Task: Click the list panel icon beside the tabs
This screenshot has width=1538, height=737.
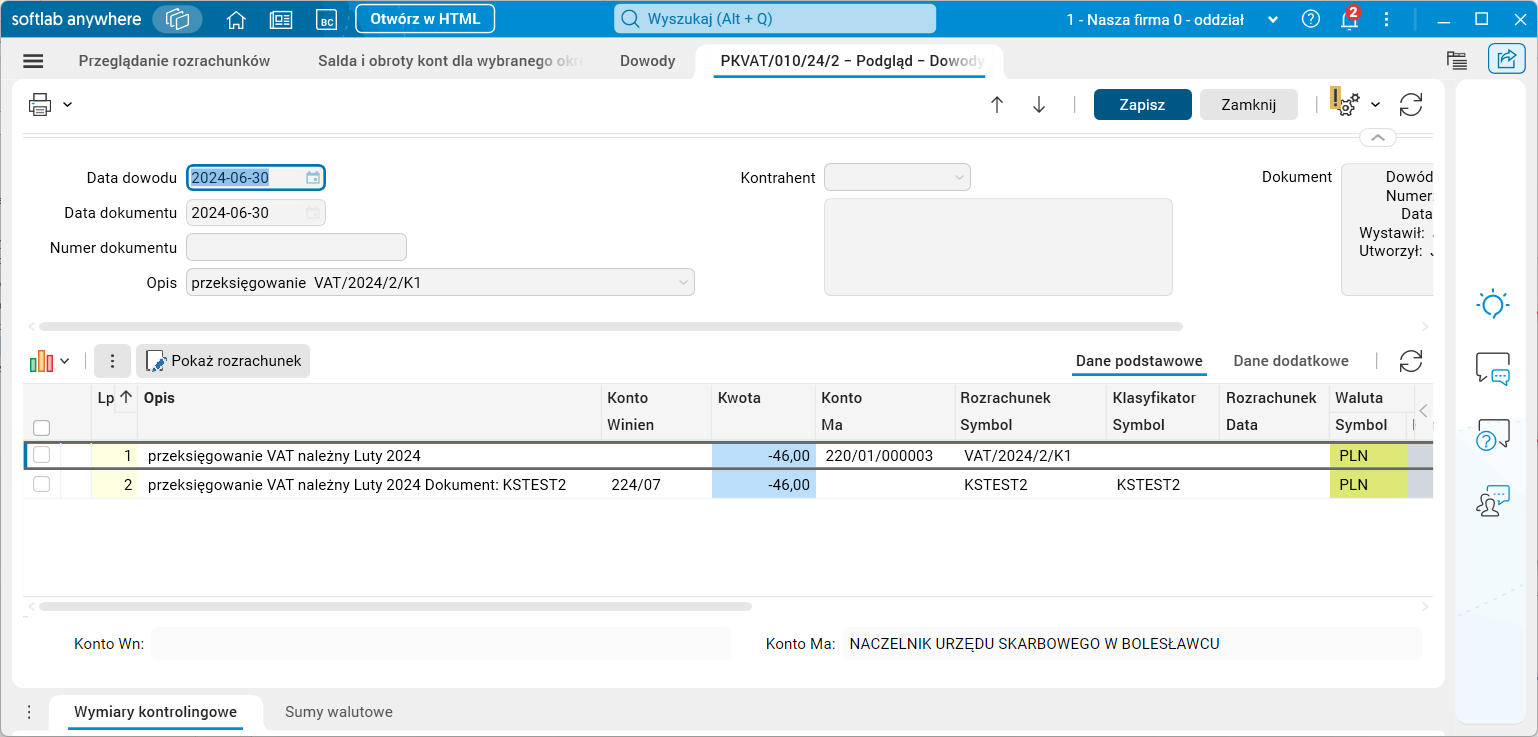Action: pos(1456,60)
